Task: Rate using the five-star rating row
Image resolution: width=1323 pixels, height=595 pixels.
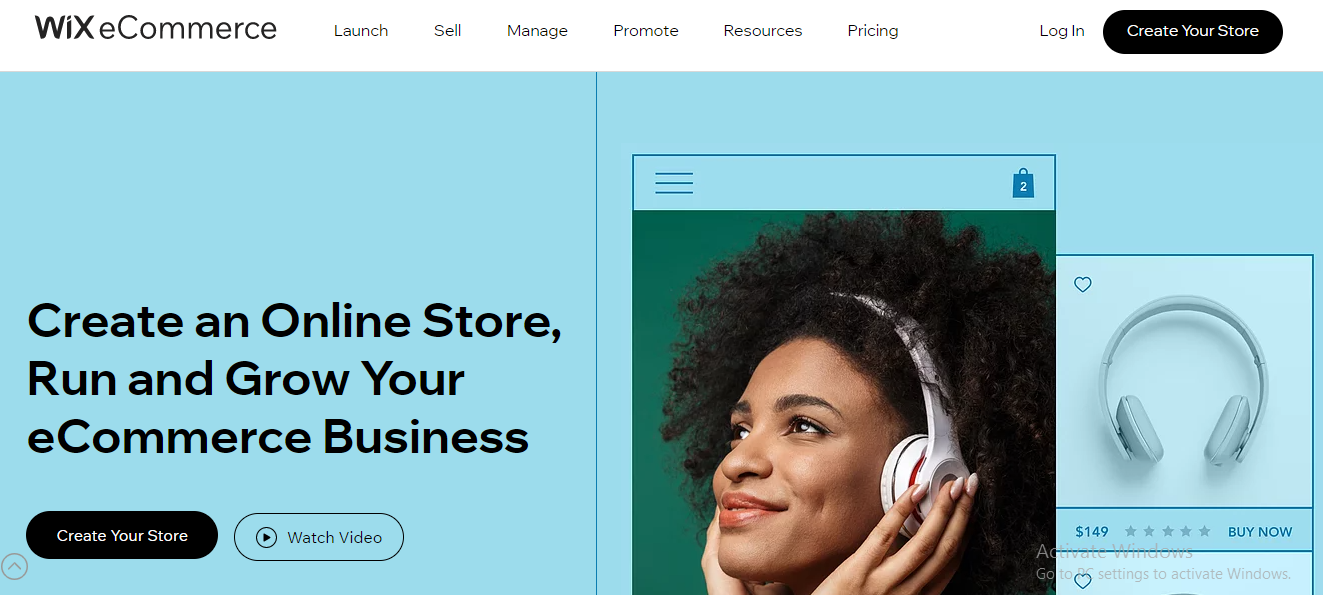Action: point(1167,531)
